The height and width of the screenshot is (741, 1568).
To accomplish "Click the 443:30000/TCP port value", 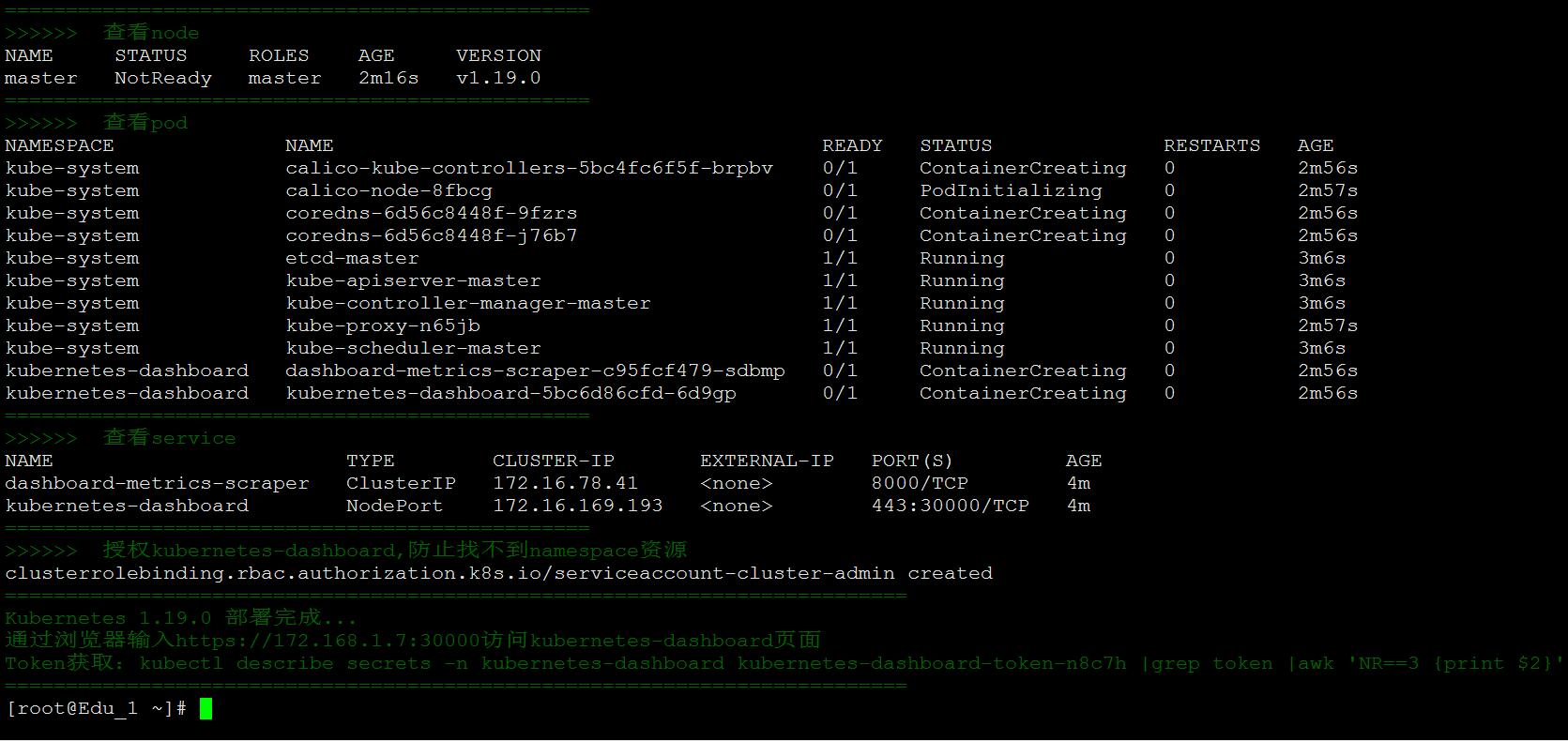I will [x=951, y=506].
